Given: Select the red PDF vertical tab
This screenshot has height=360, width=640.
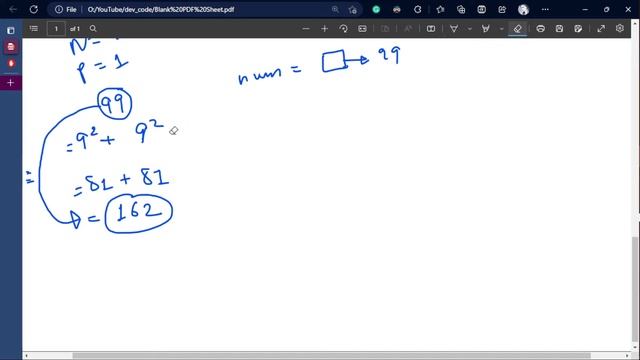Looking at the screenshot, I should tap(11, 47).
